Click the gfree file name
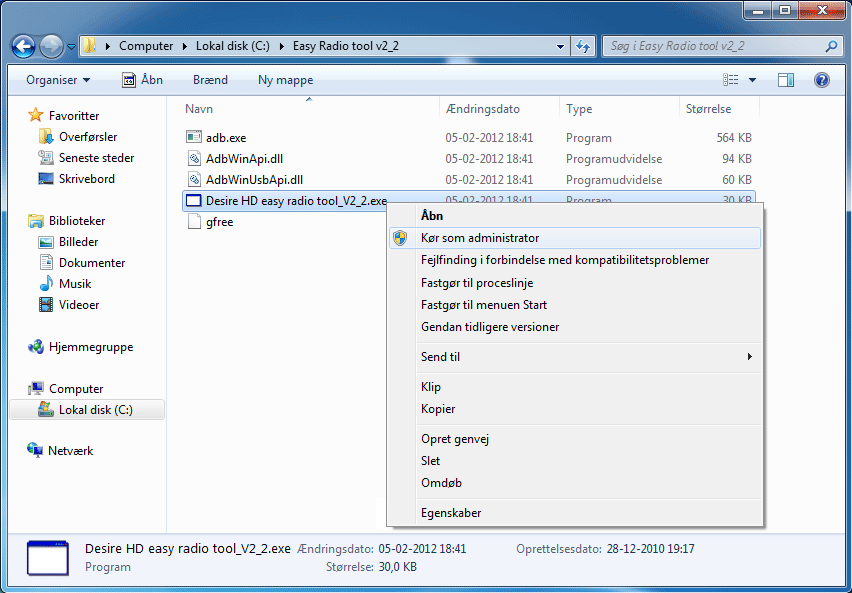Screen dimensions: 852x593 220,222
